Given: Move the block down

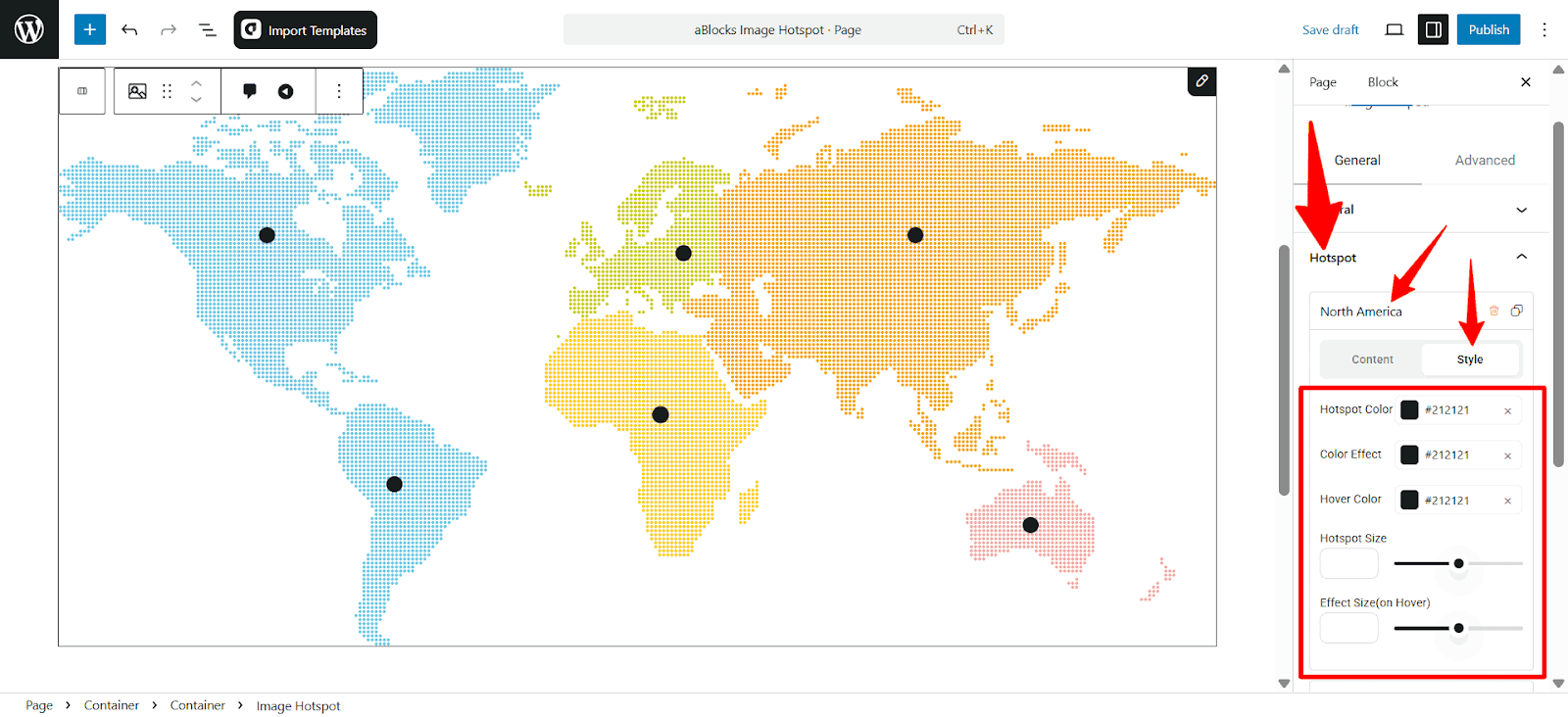Looking at the screenshot, I should (x=196, y=99).
